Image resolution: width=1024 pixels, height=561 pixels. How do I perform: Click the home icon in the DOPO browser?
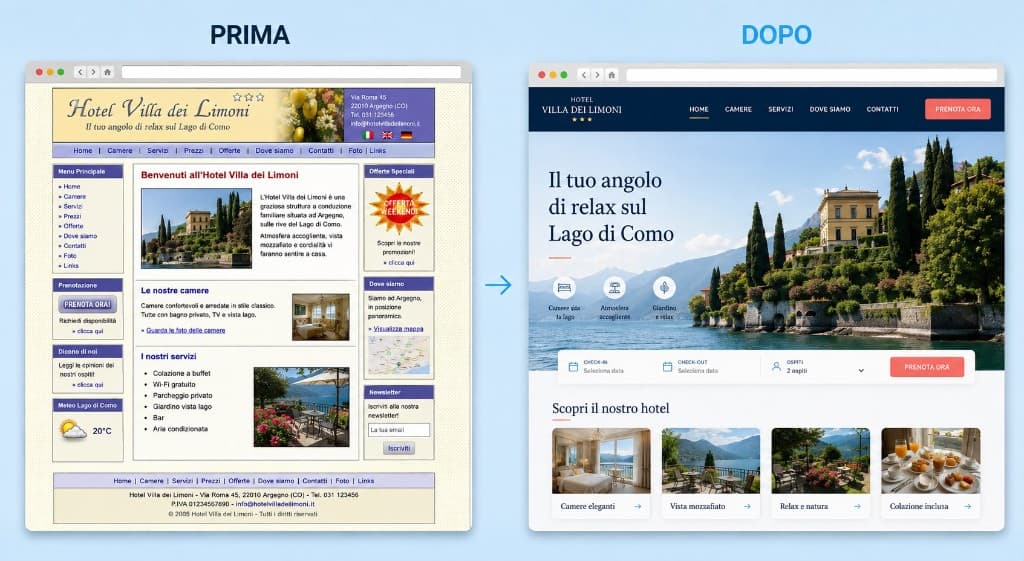coord(612,74)
